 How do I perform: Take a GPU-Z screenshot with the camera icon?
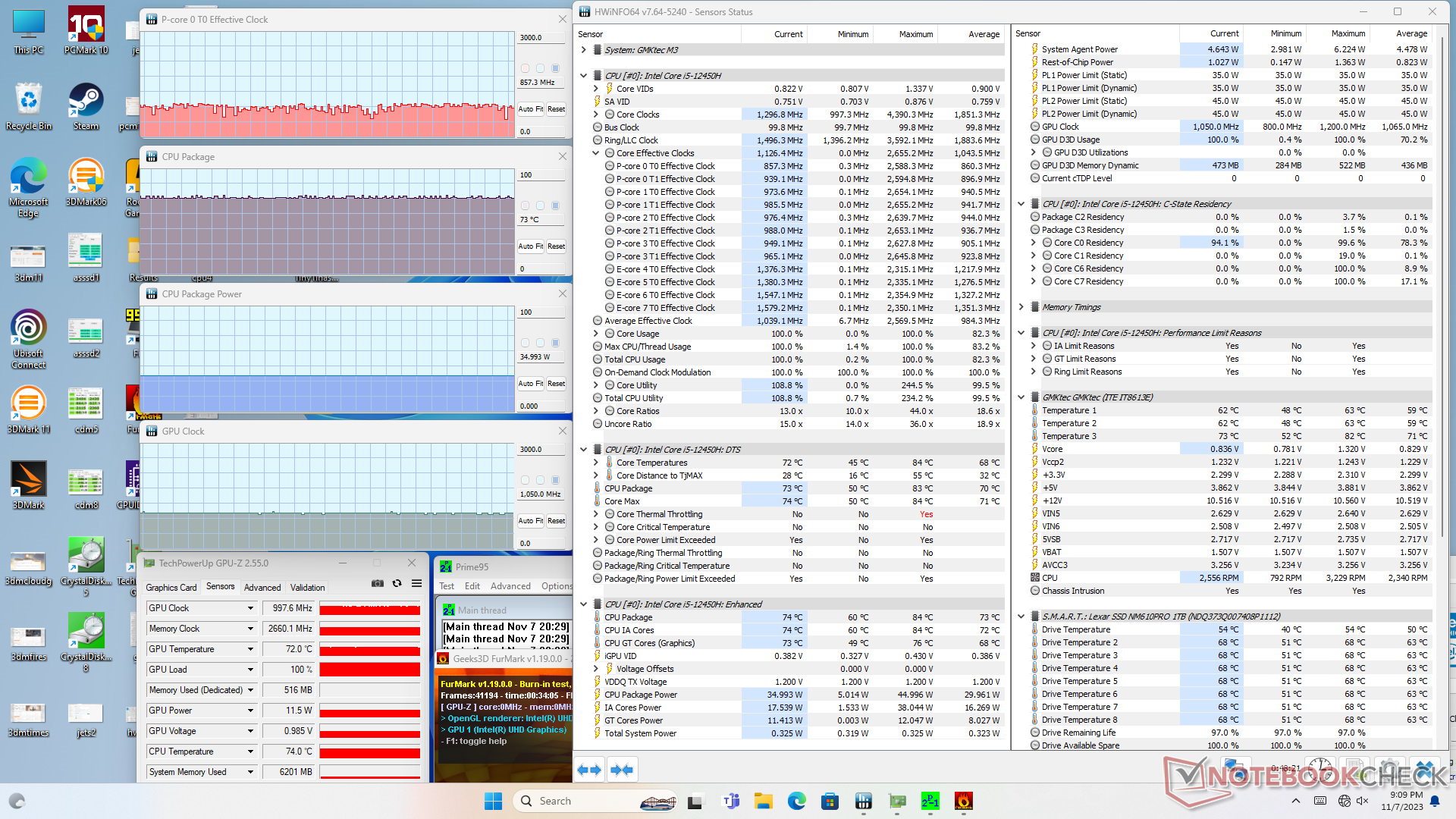pyautogui.click(x=377, y=583)
